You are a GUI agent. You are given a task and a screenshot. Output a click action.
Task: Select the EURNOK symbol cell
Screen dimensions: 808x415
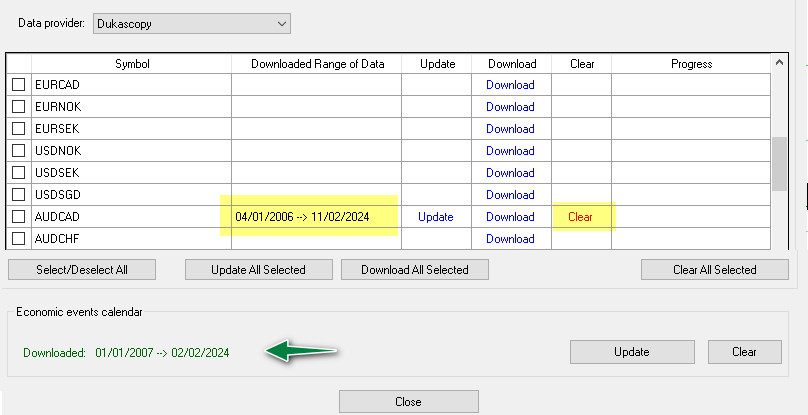[131, 107]
